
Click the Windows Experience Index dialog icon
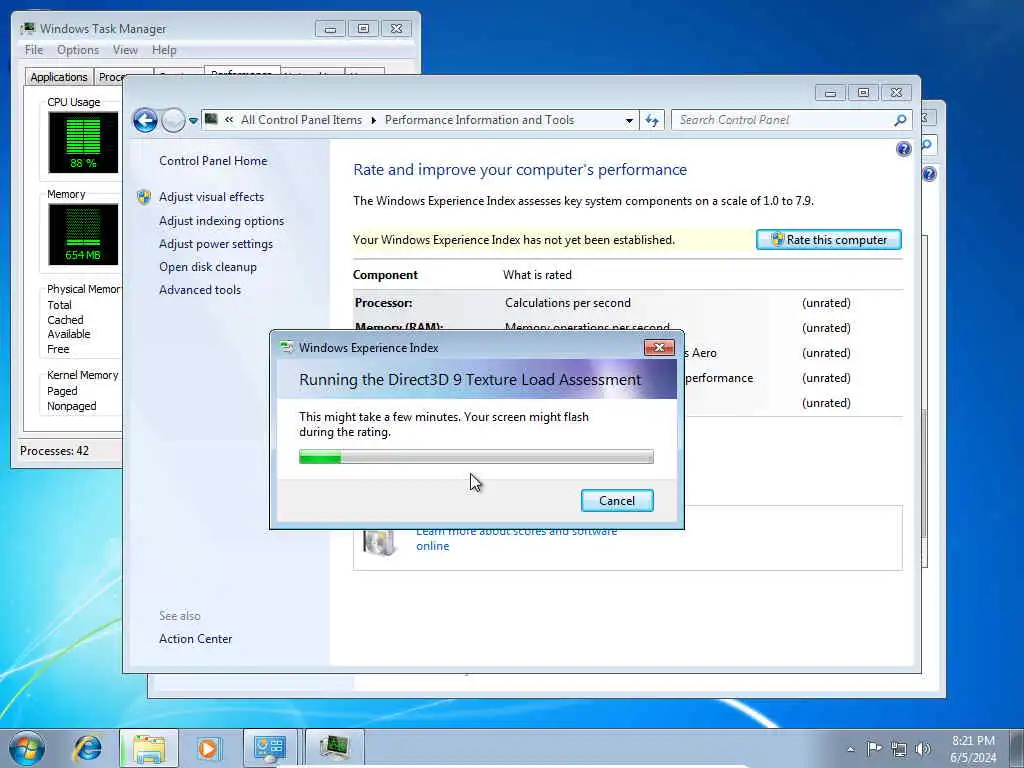286,347
